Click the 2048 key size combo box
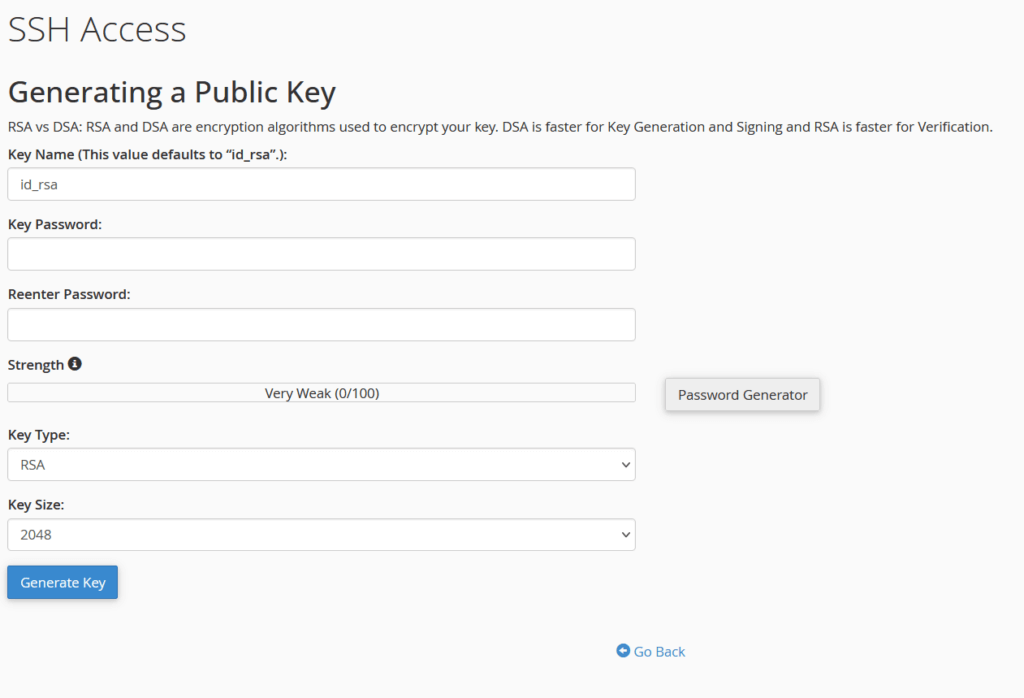This screenshot has height=698, width=1024. (x=320, y=534)
